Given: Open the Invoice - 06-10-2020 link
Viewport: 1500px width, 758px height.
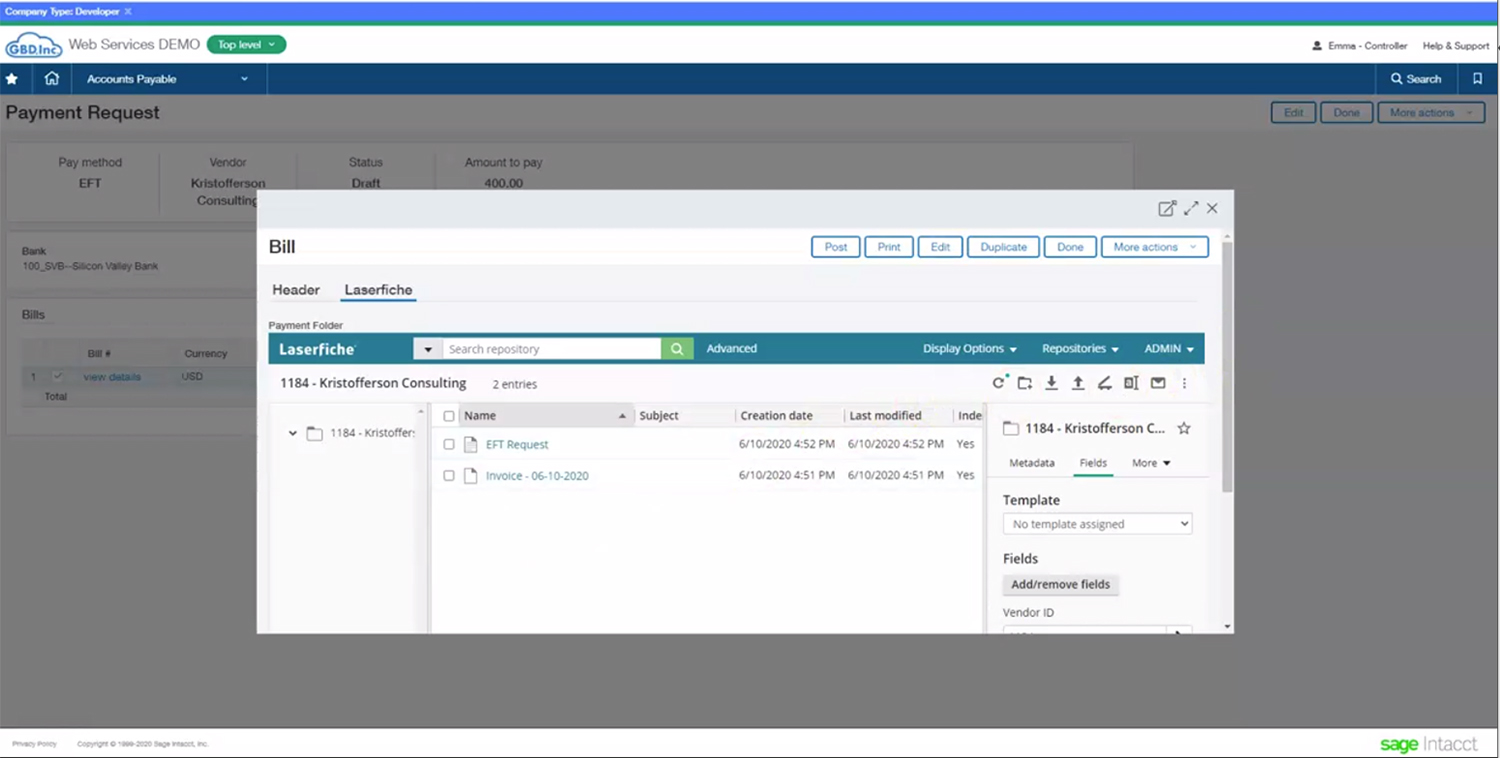Looking at the screenshot, I should pyautogui.click(x=537, y=476).
